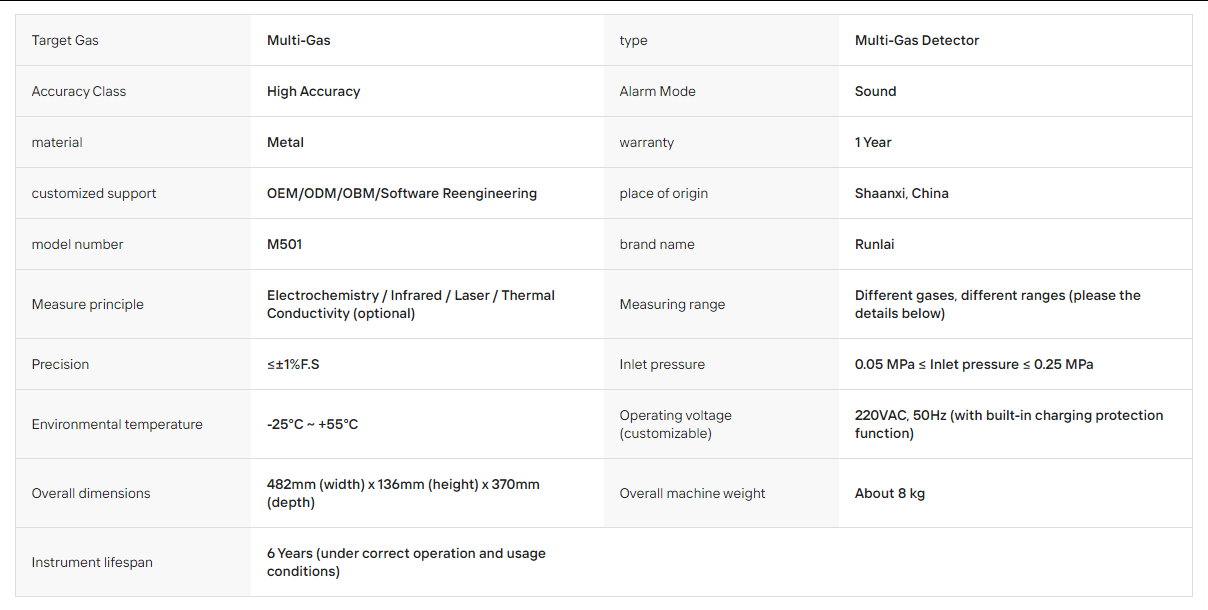This screenshot has height=610, width=1208.
Task: Click the 'material' label
Action: tap(57, 142)
